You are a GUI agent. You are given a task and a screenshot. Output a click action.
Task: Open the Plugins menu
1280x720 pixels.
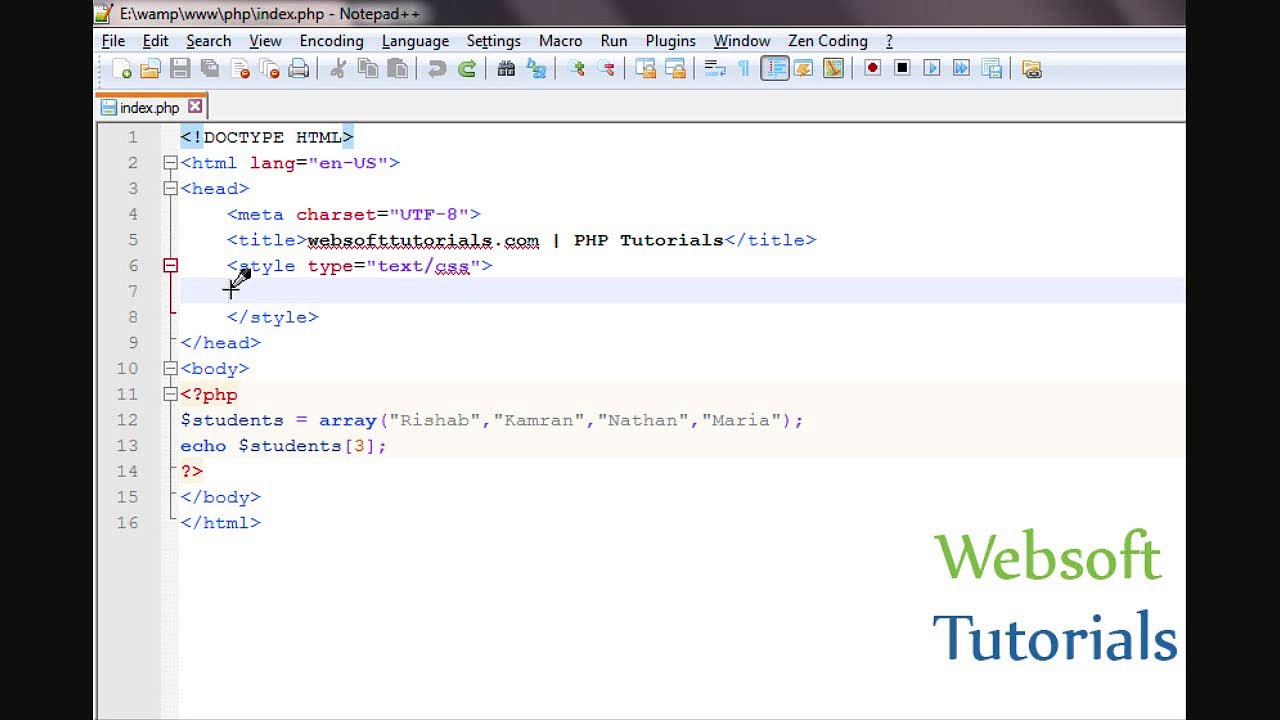click(670, 41)
